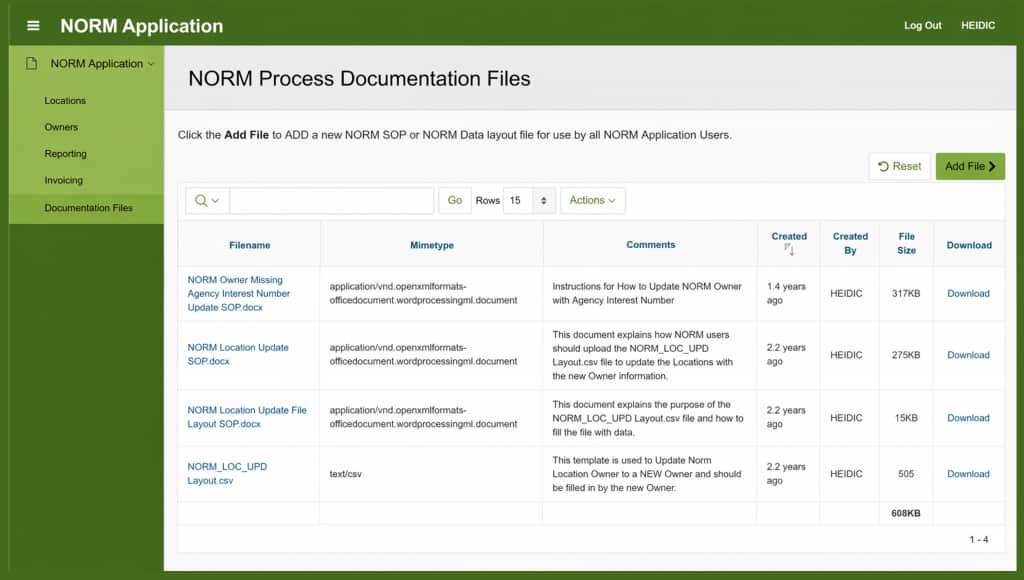Open NORM Owner Missing Agency Interest SOP file
The height and width of the screenshot is (580, 1024).
pos(238,294)
